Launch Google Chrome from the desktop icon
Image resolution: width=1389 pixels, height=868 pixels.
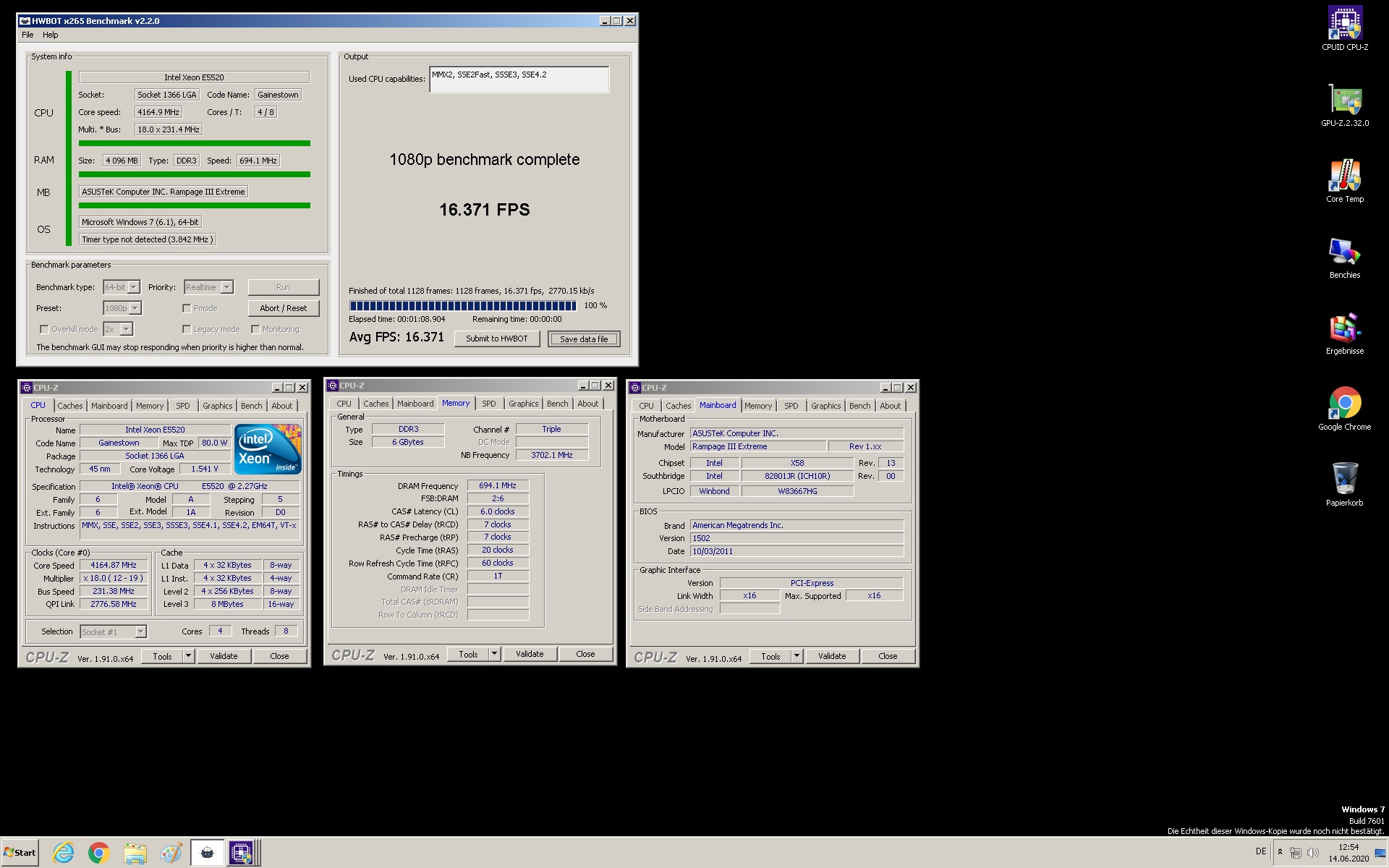(x=1345, y=409)
